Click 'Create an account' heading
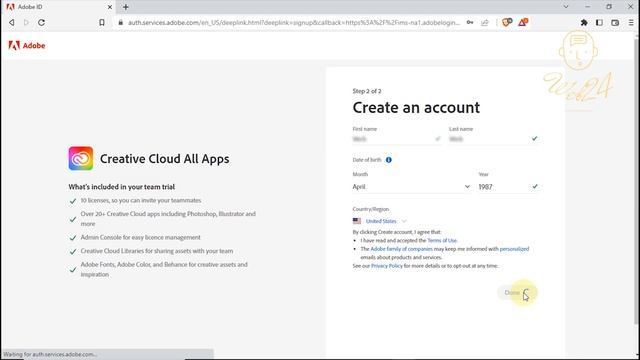 tap(416, 107)
